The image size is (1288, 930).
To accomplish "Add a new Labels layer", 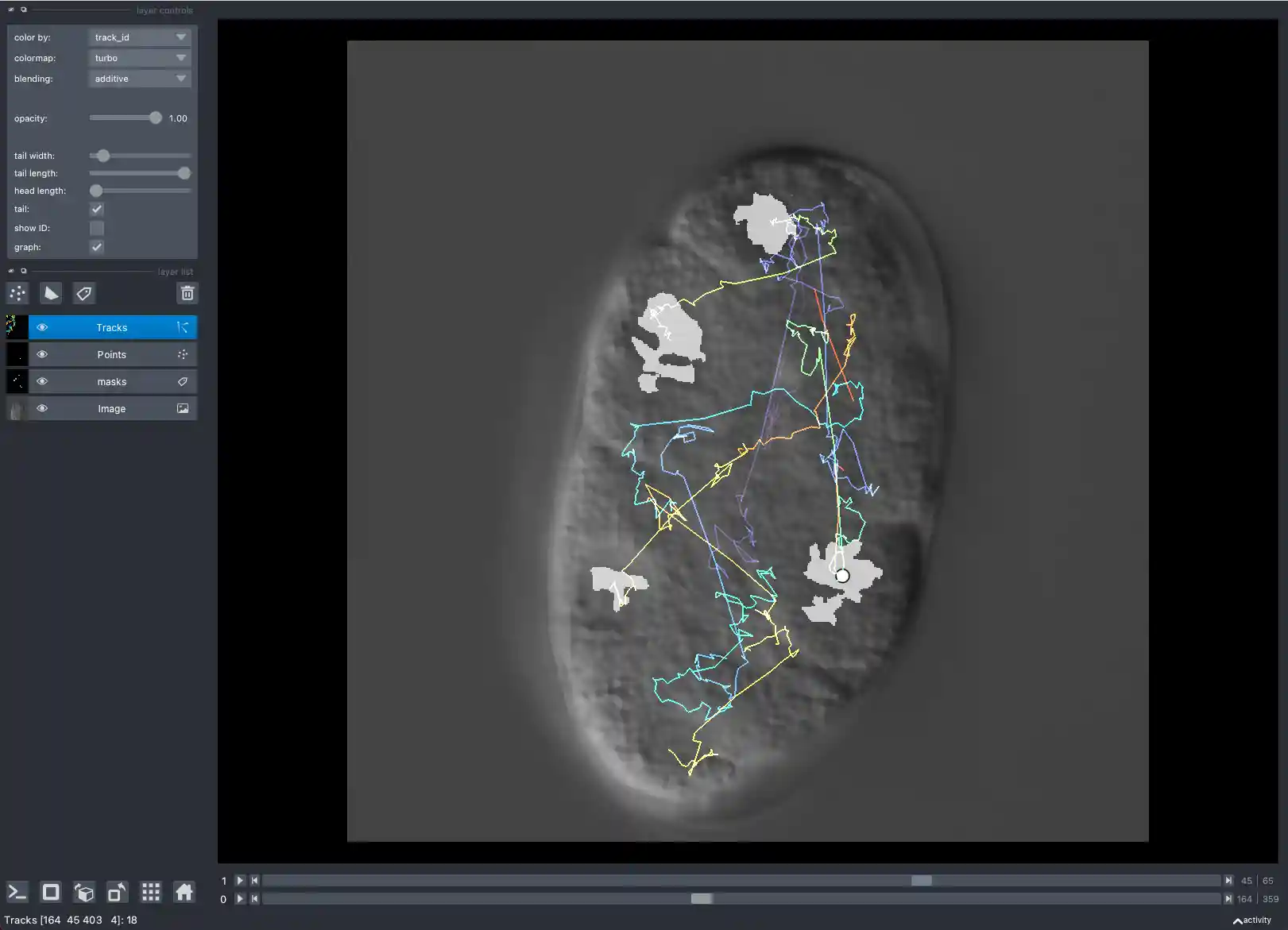I will pos(83,293).
